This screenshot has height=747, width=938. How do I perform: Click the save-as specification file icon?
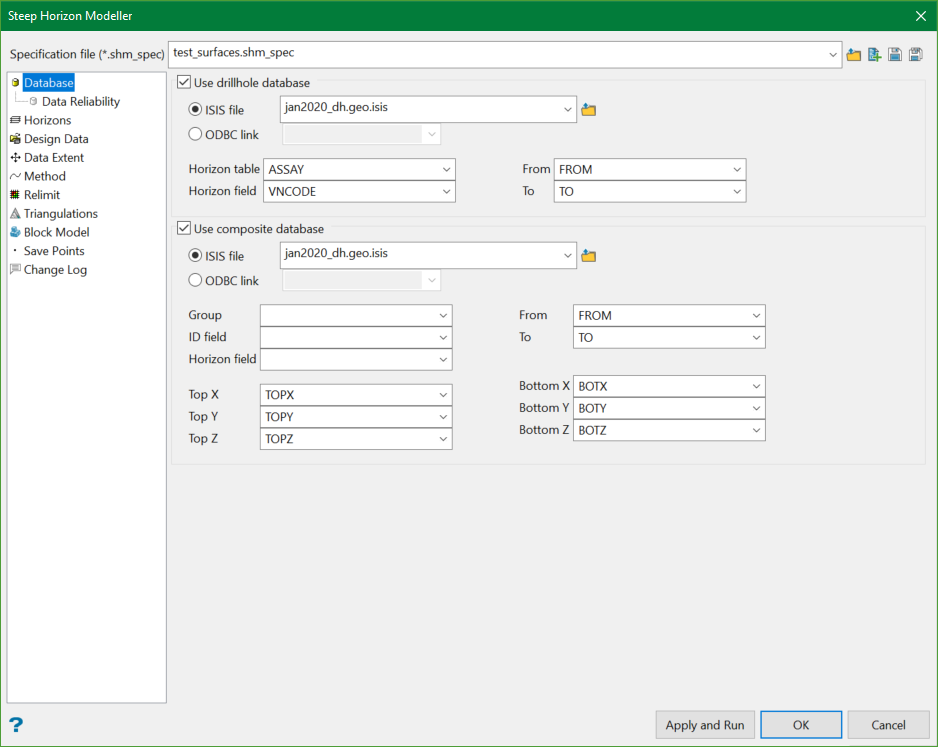click(x=915, y=55)
